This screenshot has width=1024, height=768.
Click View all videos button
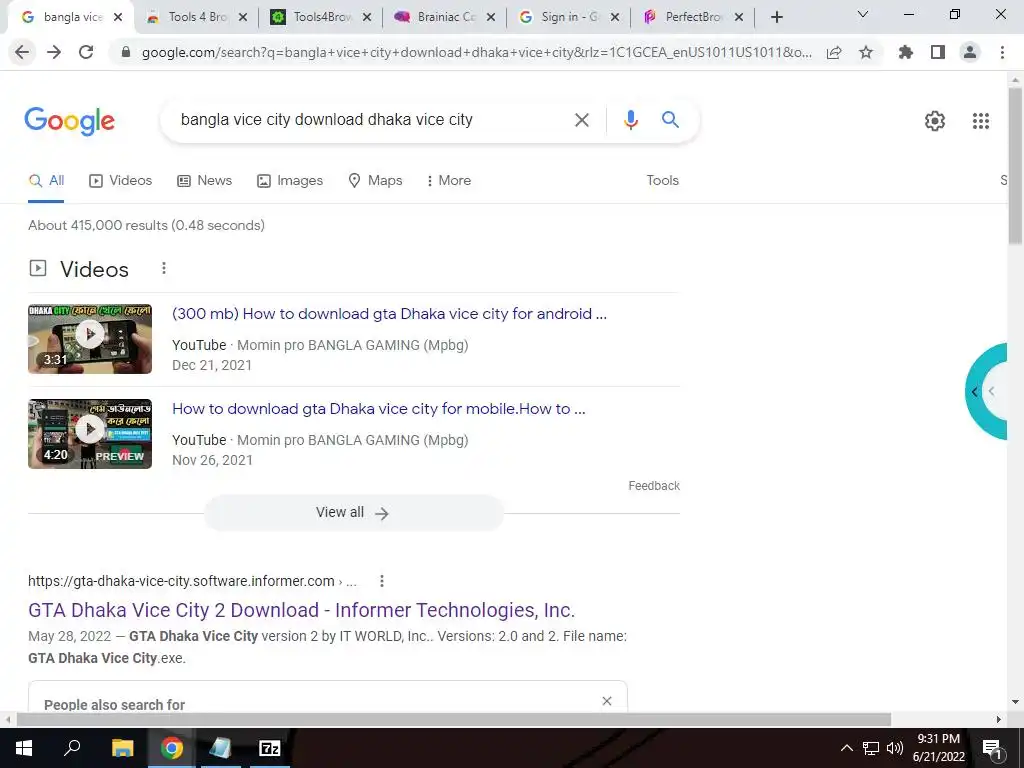(x=353, y=513)
